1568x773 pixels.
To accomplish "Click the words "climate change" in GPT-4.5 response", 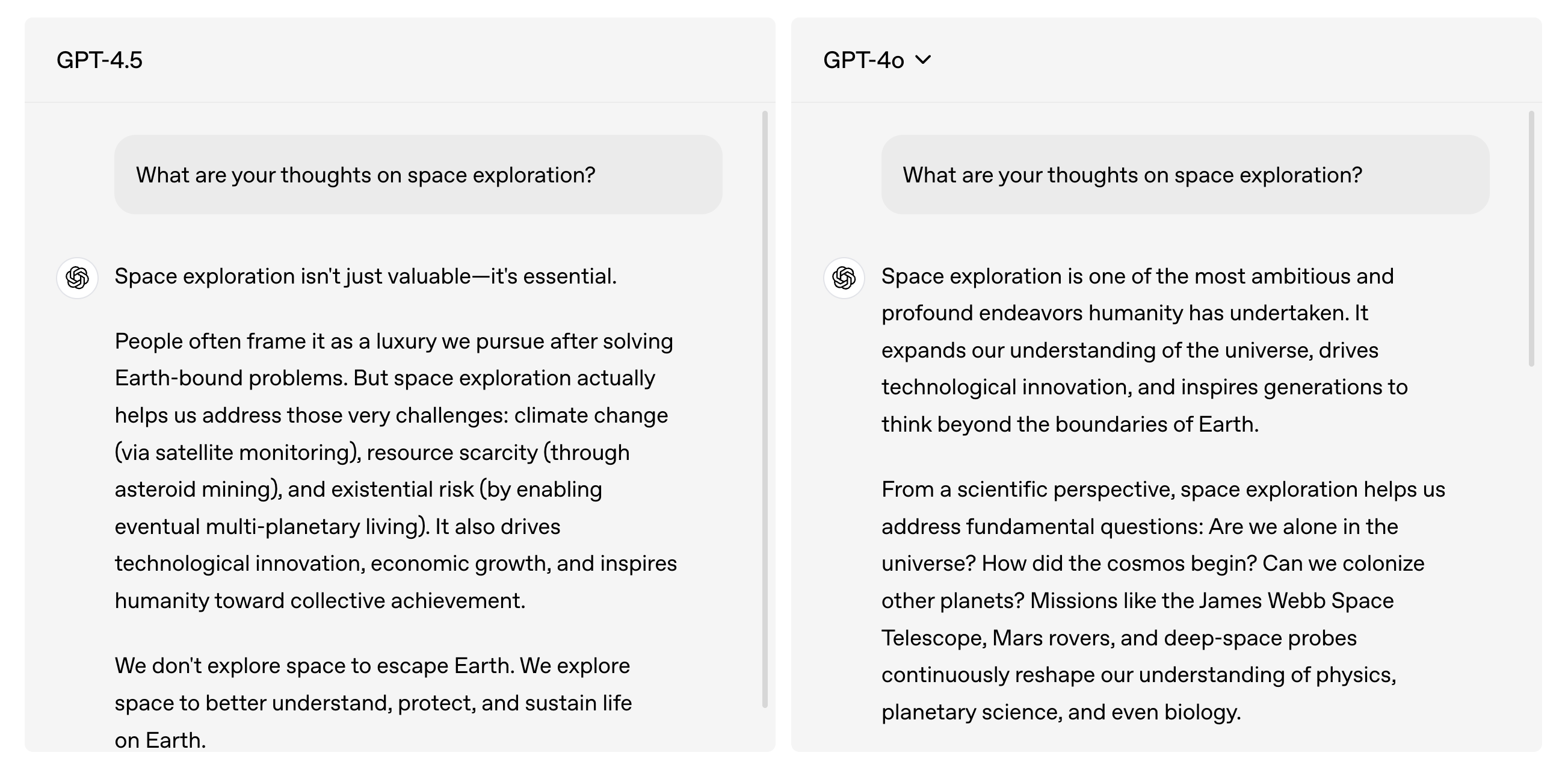I will click(590, 415).
